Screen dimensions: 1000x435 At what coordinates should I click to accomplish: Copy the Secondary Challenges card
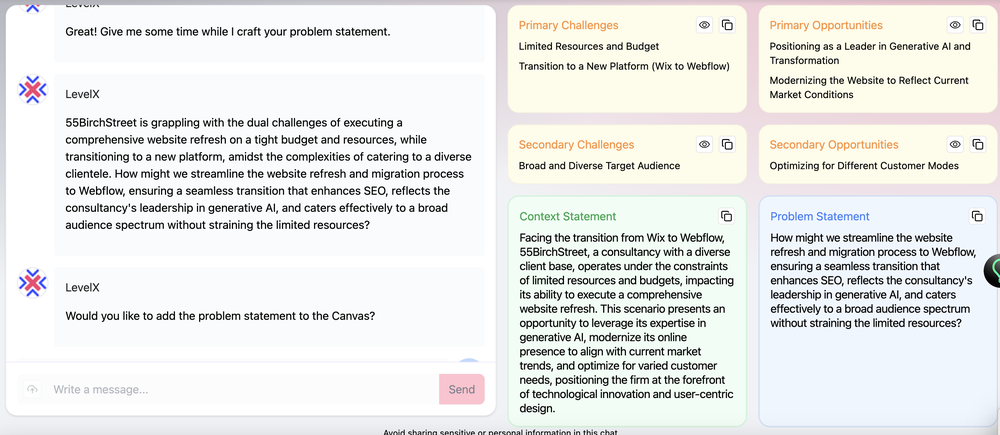pos(727,145)
